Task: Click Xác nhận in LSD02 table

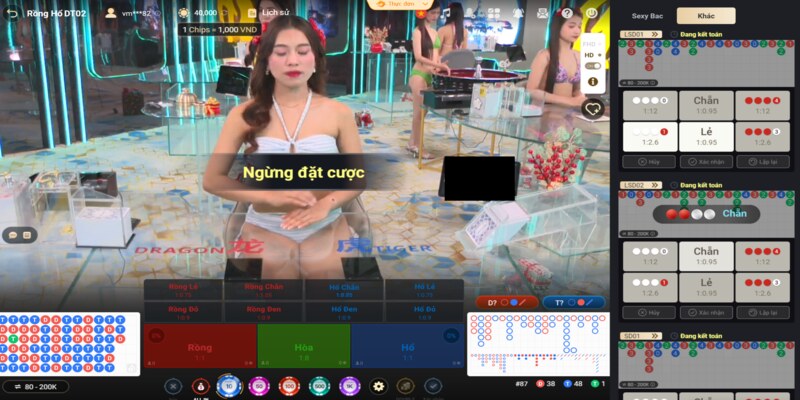Action: point(706,312)
